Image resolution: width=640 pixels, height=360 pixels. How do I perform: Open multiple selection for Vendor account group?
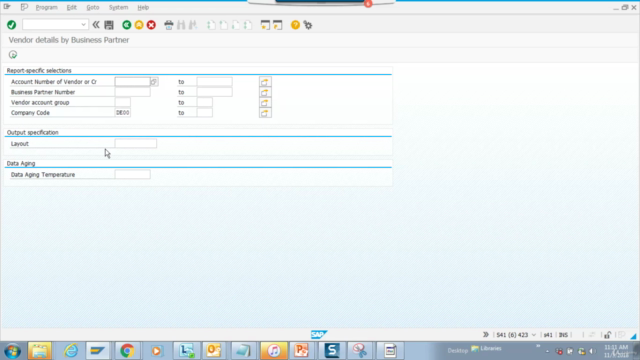click(265, 102)
